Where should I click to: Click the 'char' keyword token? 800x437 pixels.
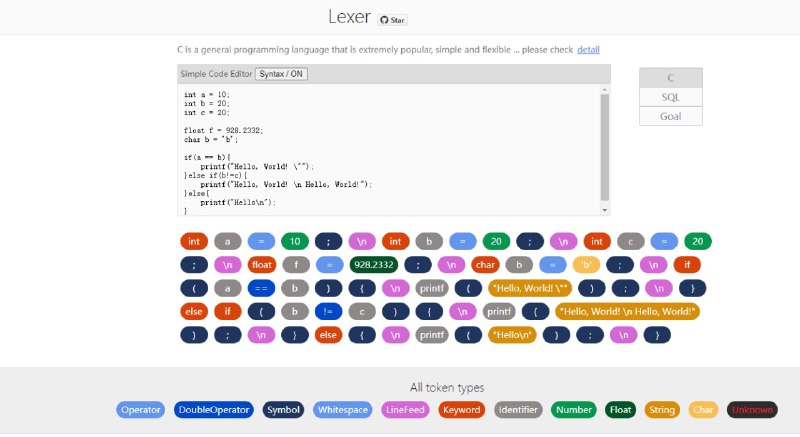486,265
